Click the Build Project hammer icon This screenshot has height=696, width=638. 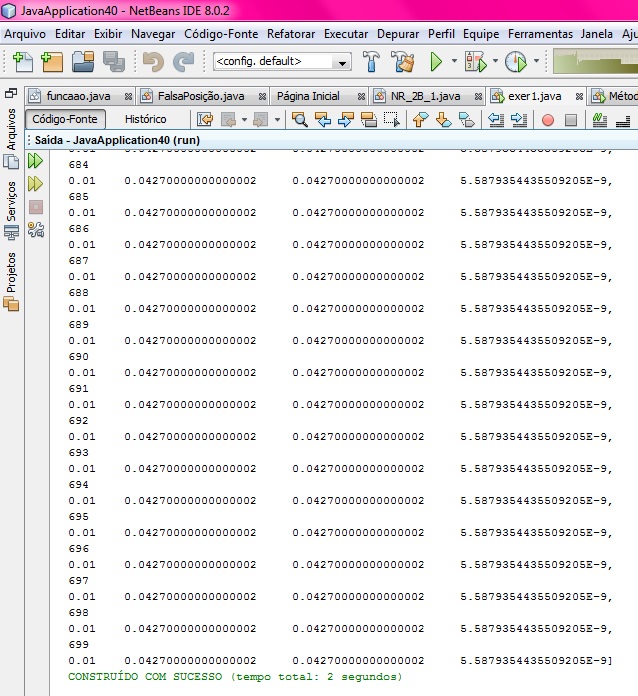(372, 62)
